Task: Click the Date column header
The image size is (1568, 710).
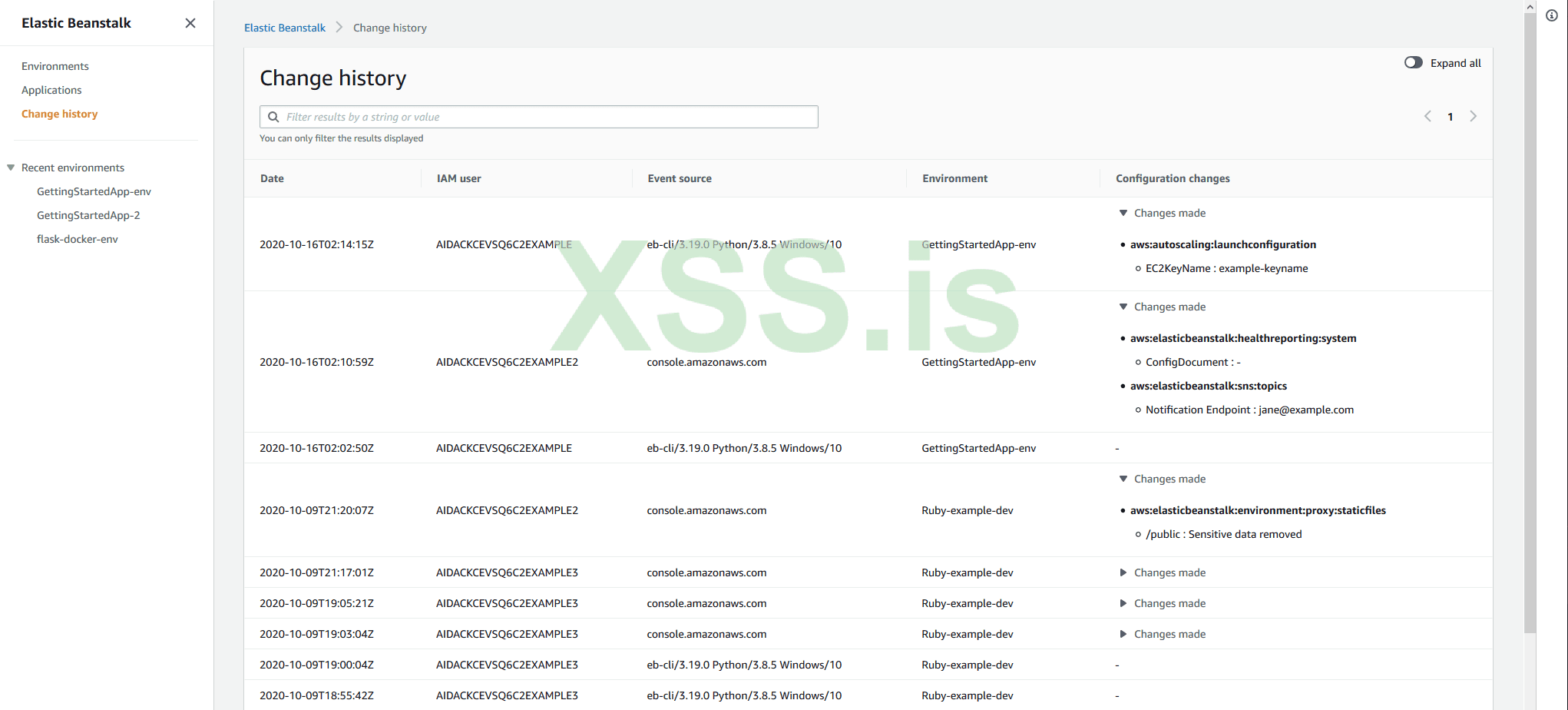Action: (272, 178)
